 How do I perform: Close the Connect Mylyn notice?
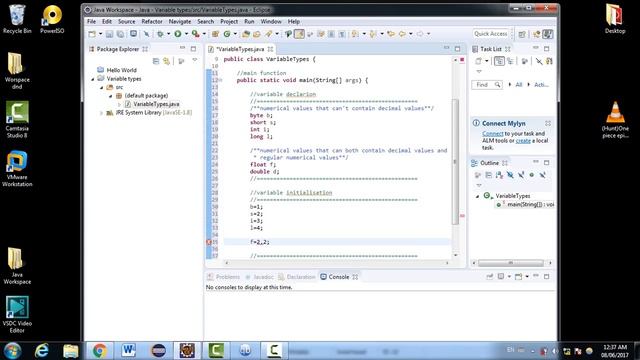pyautogui.click(x=548, y=123)
